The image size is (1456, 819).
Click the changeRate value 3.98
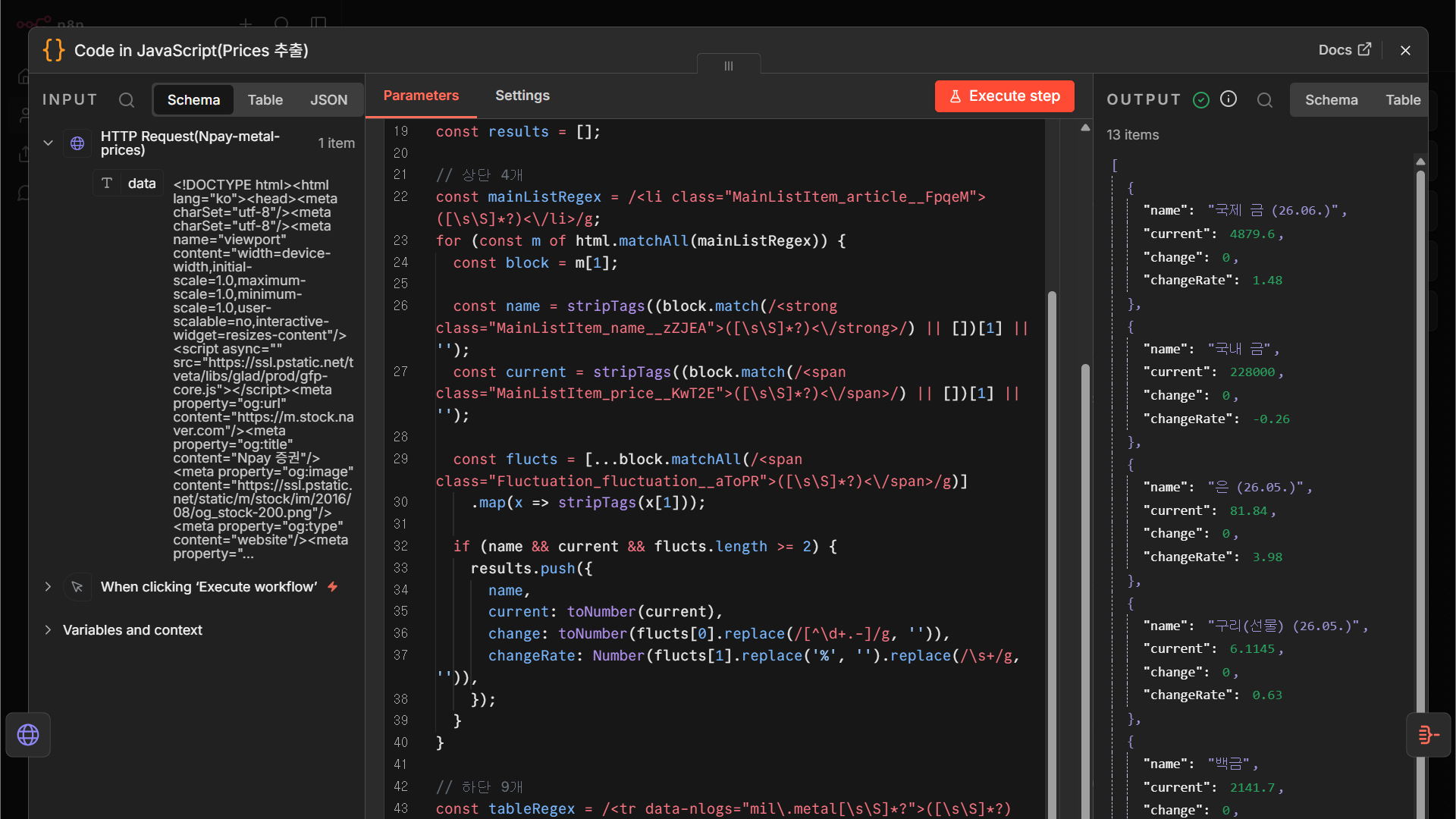click(x=1267, y=557)
